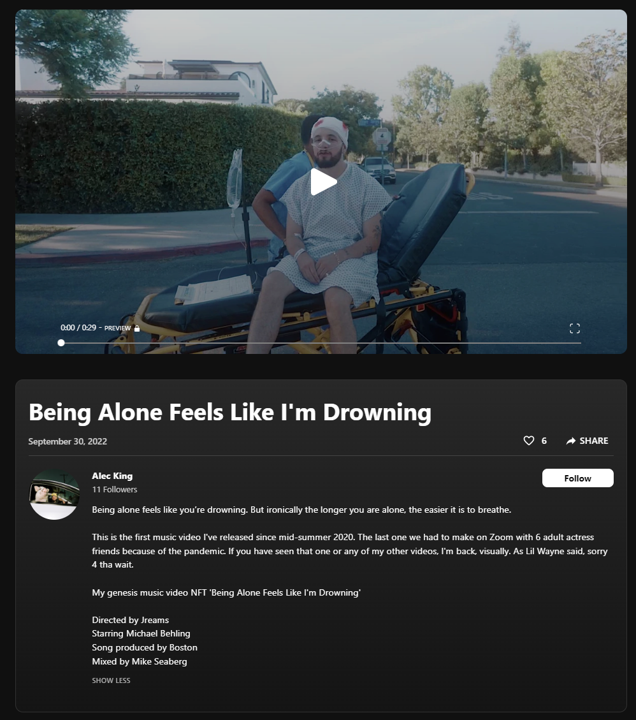Open the Alec King profile name link
The image size is (636, 720).
tap(112, 476)
